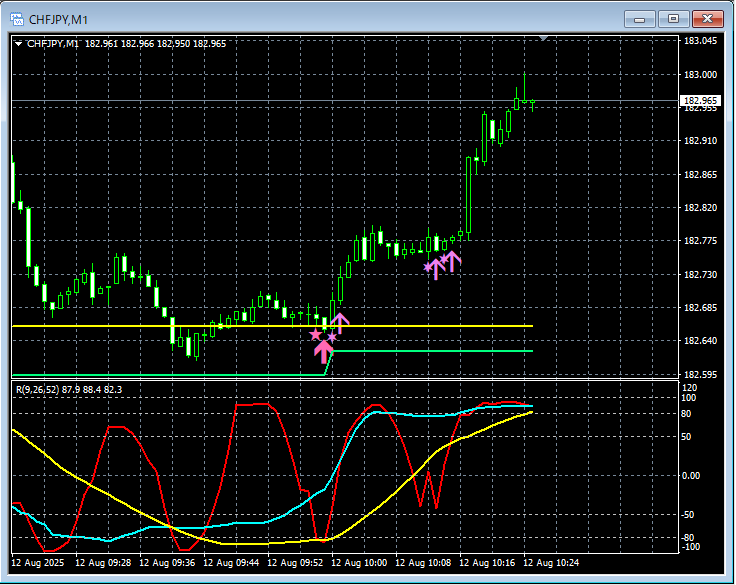Click the 182.865 price scale label
This screenshot has height=585, width=736.
coord(700,175)
